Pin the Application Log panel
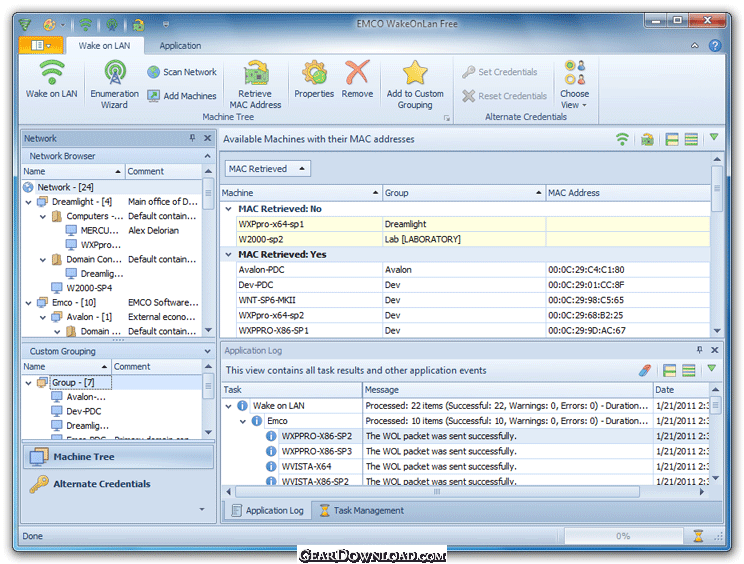744x564 pixels. pyautogui.click(x=699, y=350)
